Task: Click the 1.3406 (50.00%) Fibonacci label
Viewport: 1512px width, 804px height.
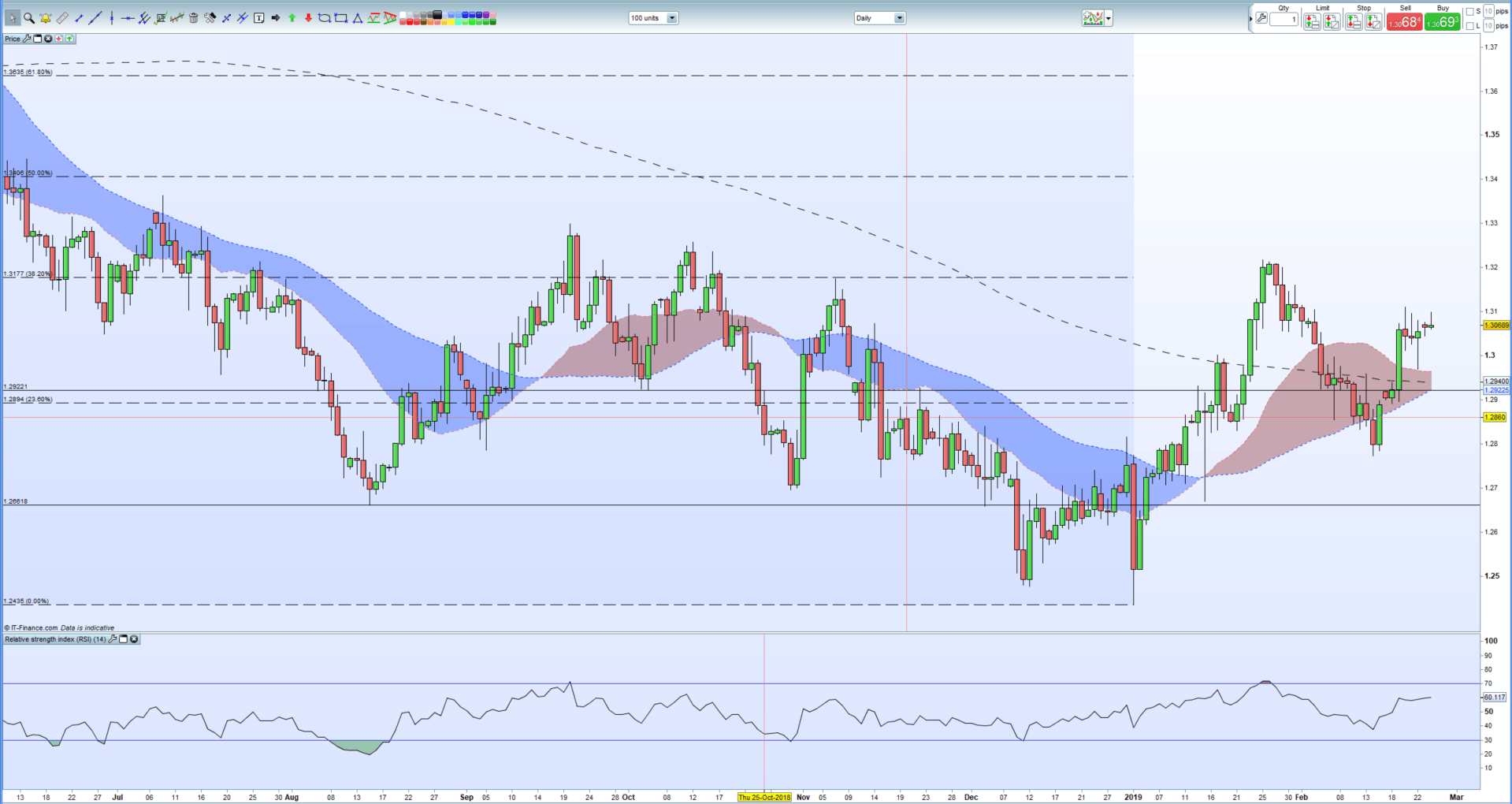Action: 28,173
